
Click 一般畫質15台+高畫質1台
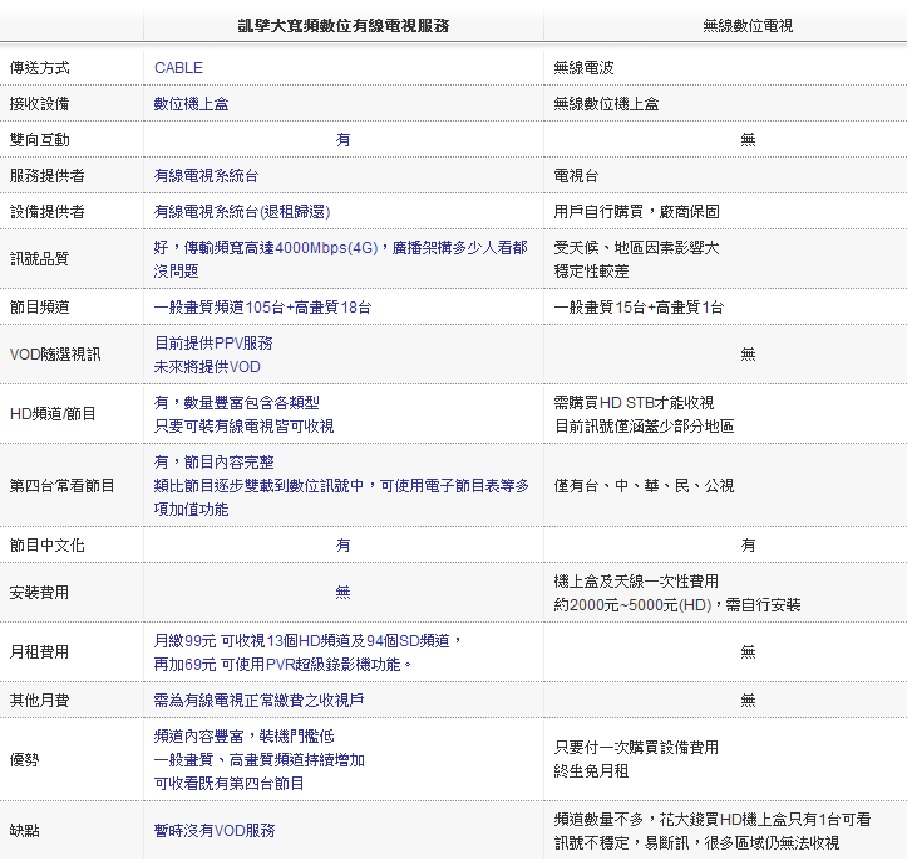[638, 307]
